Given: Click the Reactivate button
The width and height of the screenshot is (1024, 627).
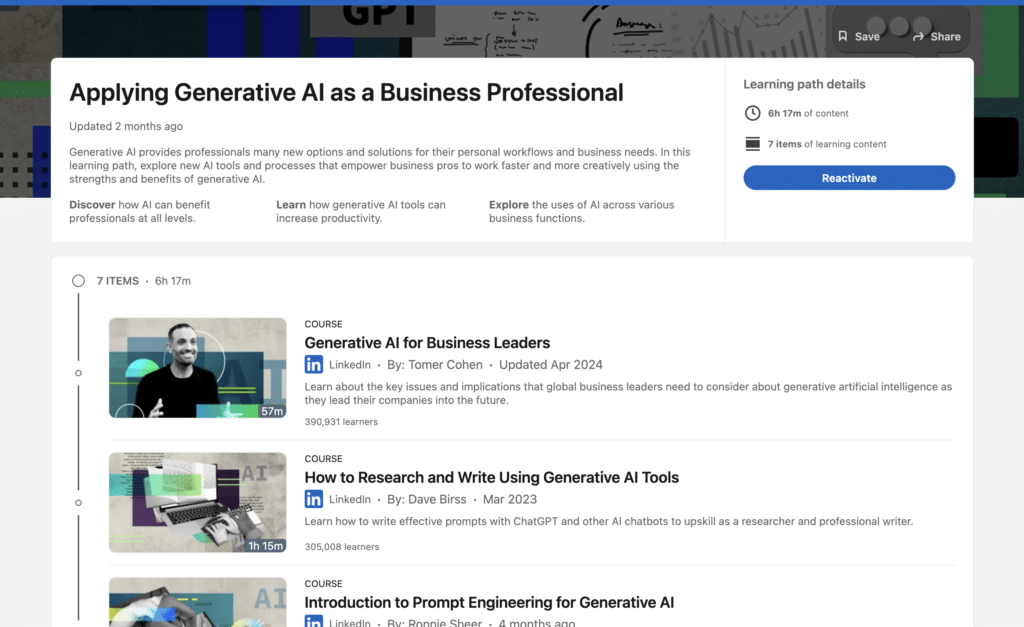Looking at the screenshot, I should 849,178.
